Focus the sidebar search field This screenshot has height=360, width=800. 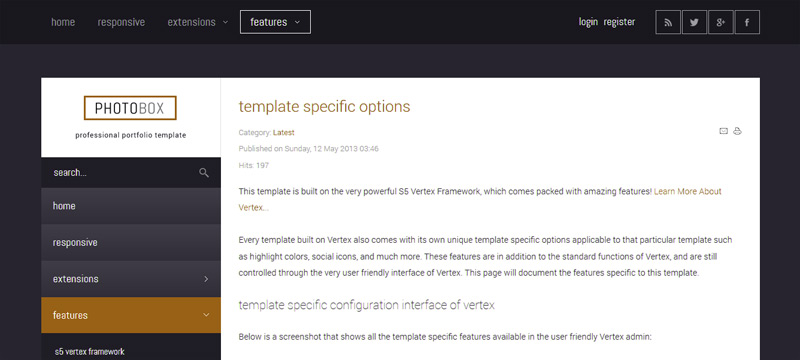(120, 172)
